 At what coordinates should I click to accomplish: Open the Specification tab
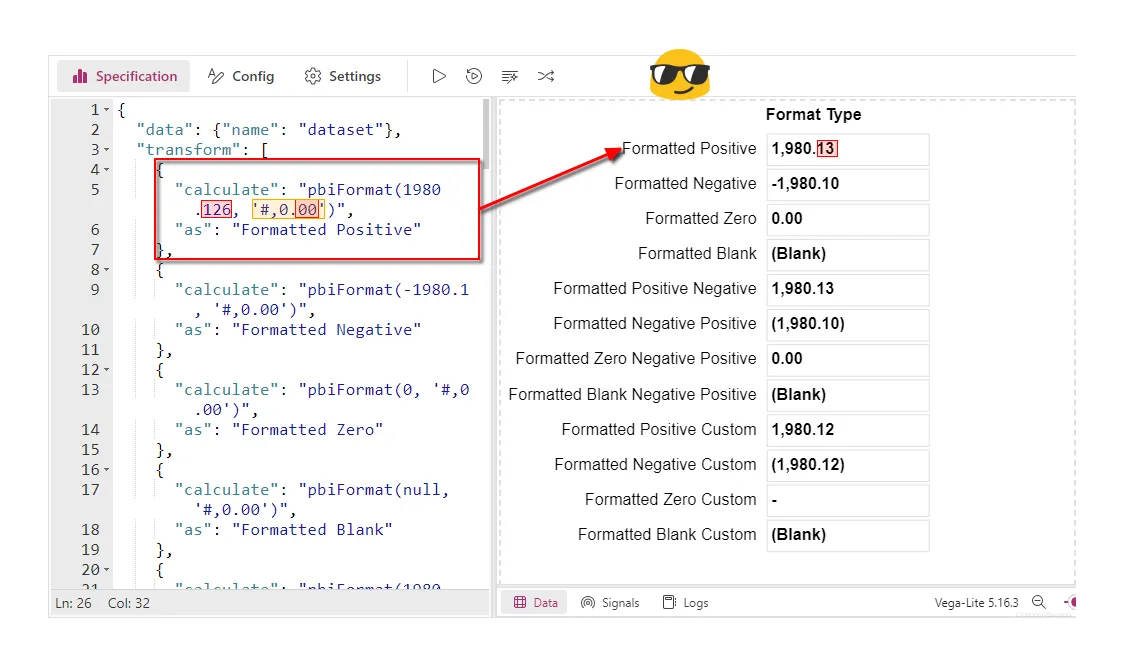[125, 76]
